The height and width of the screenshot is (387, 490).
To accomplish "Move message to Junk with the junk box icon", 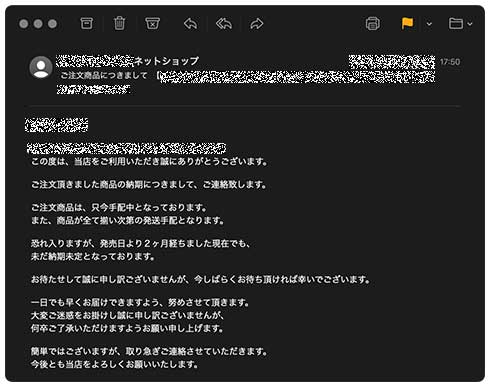I will tap(152, 24).
